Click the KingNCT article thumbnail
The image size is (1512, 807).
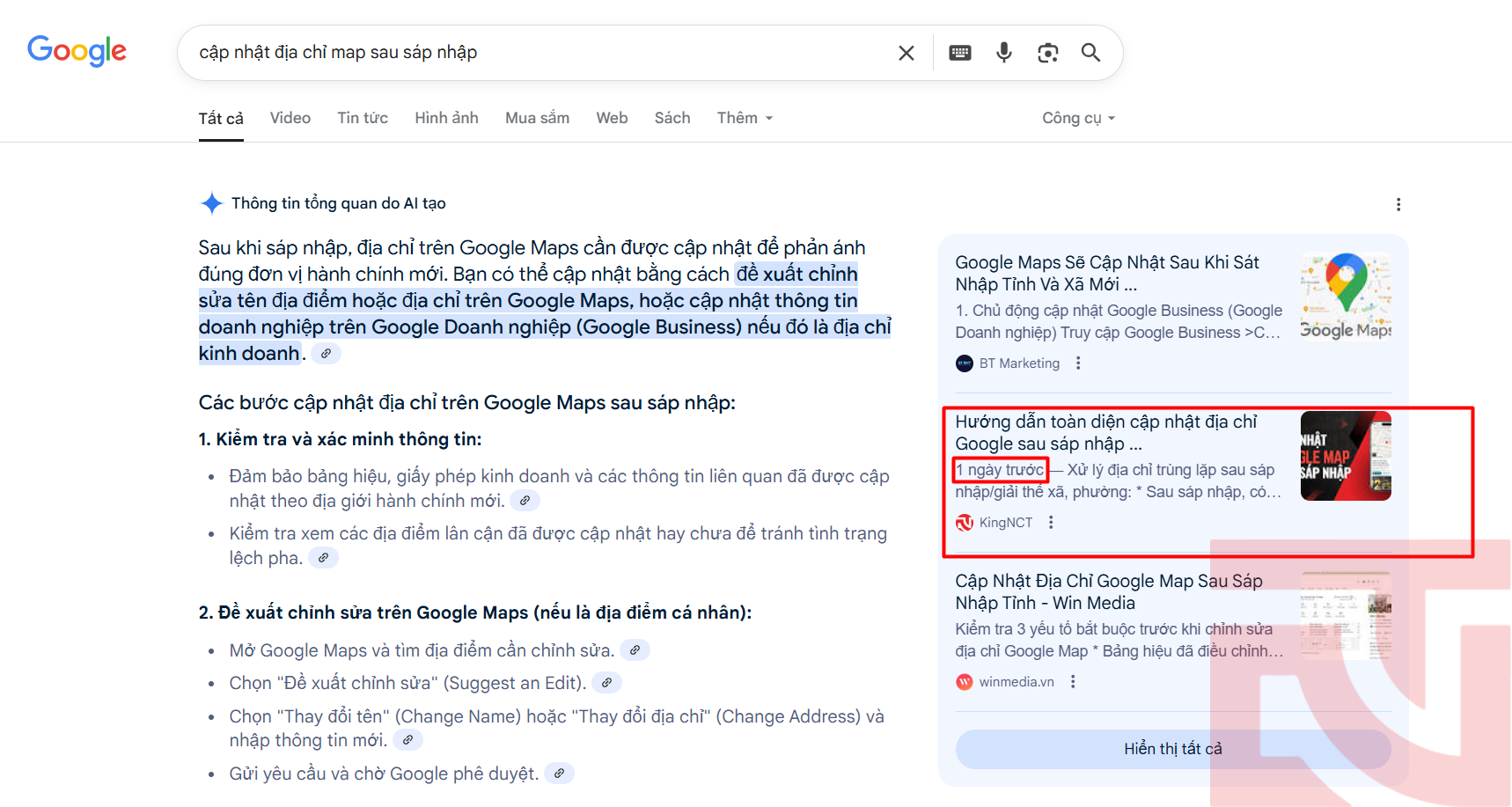[1346, 456]
